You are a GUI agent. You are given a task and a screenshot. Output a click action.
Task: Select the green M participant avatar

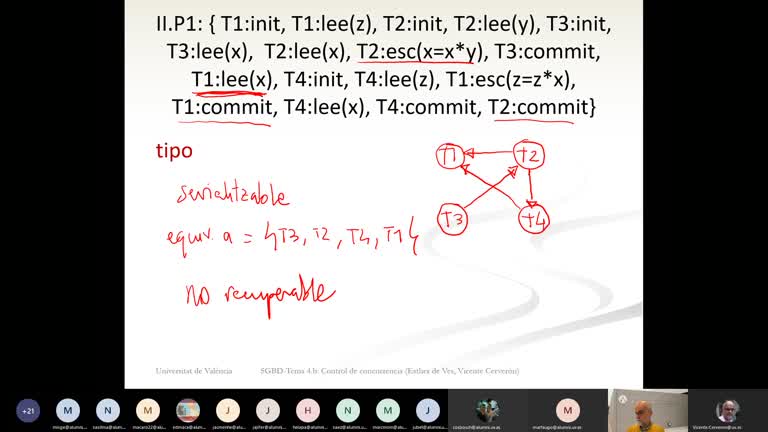(388, 410)
